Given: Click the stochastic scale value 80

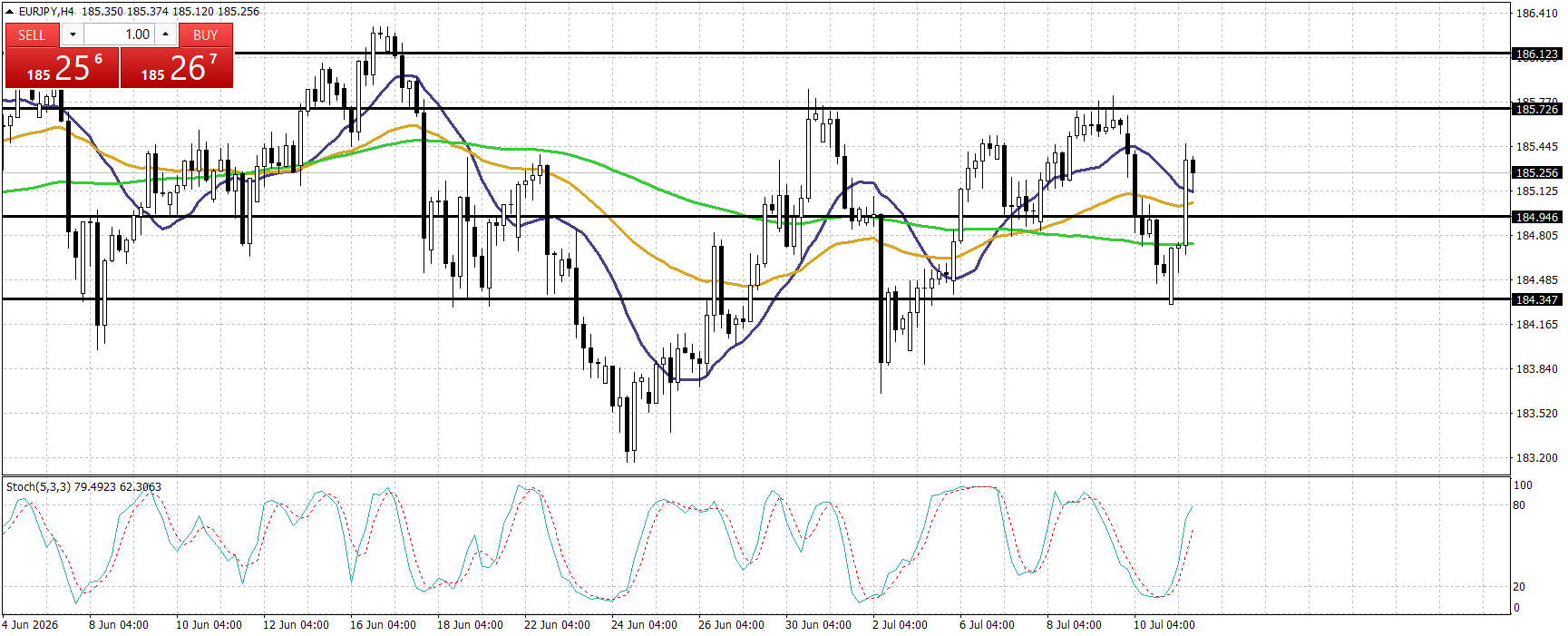Looking at the screenshot, I should click(1519, 505).
